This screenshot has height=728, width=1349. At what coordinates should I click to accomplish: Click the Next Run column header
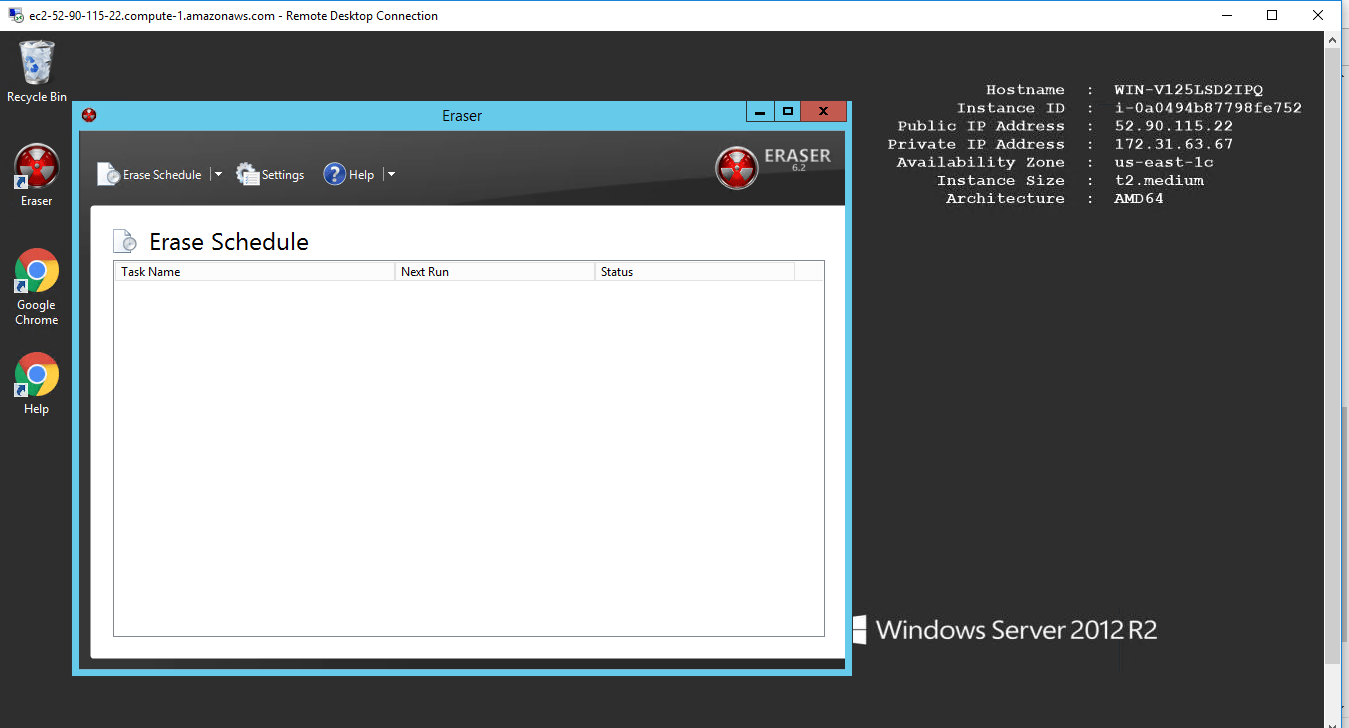click(494, 272)
